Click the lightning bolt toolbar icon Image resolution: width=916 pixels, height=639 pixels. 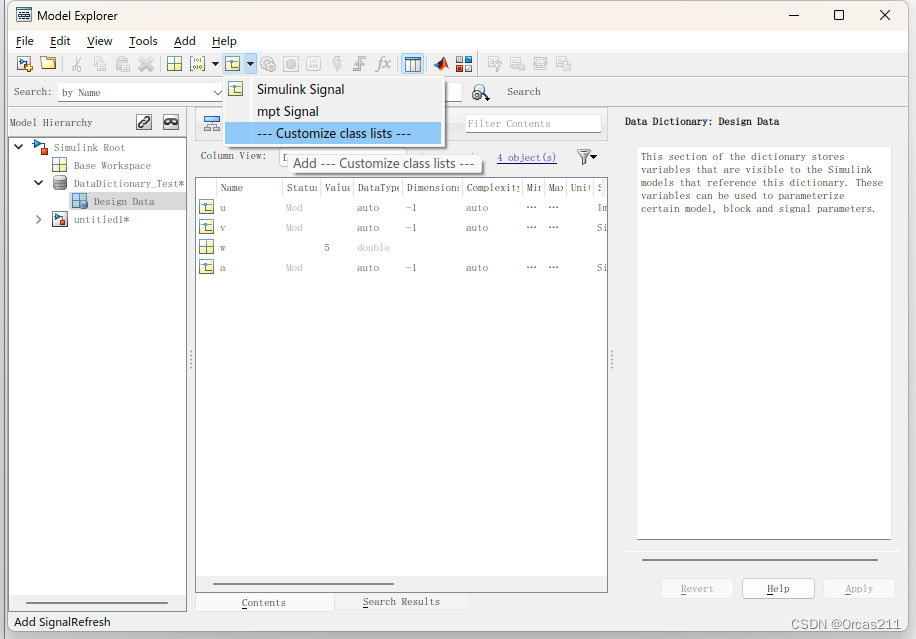point(337,64)
